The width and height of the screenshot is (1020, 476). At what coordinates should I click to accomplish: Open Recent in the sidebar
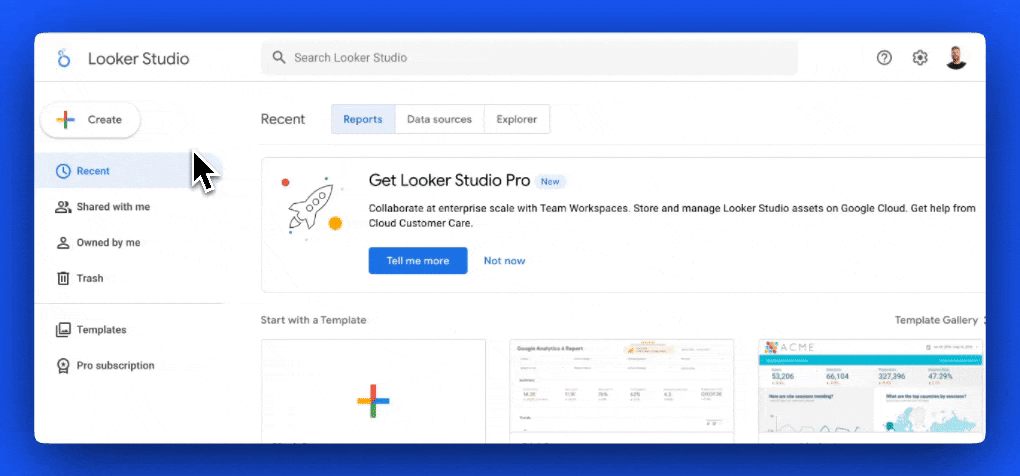(128, 171)
